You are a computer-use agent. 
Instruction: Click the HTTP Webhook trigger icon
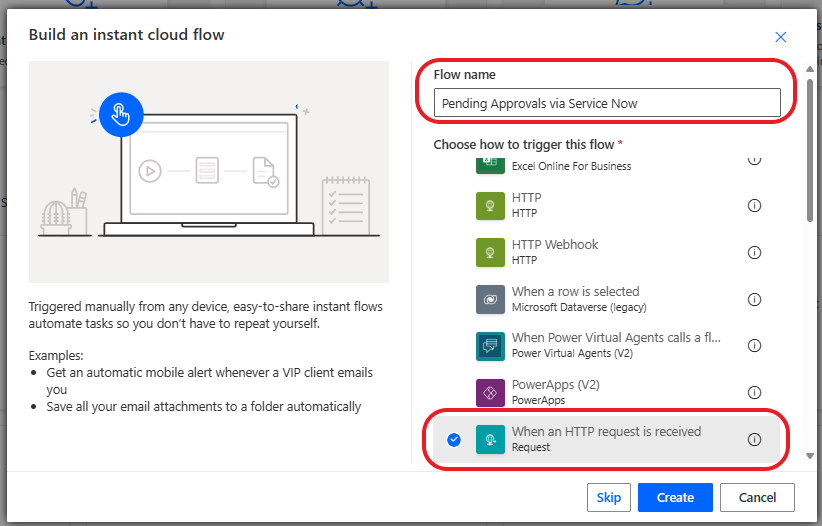[x=490, y=253]
